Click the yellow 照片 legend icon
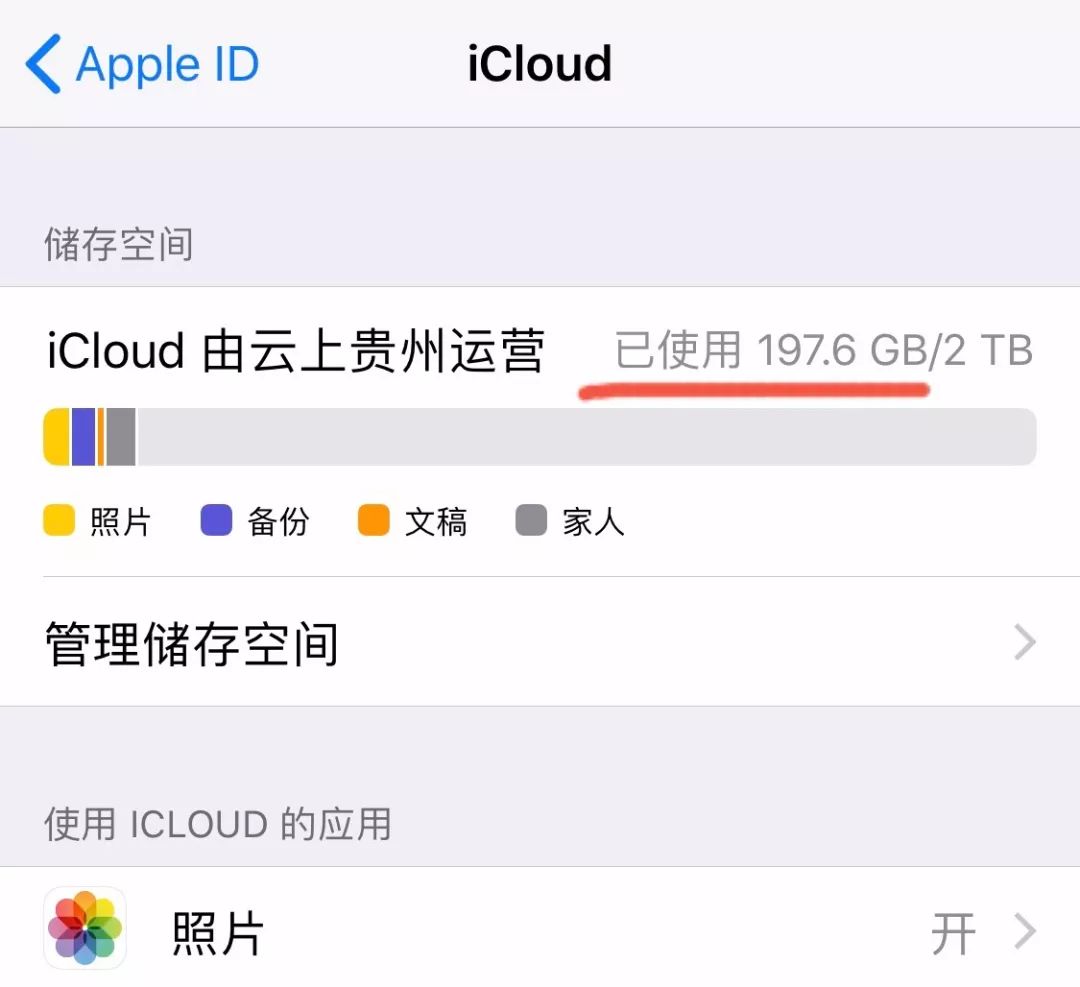 58,521
